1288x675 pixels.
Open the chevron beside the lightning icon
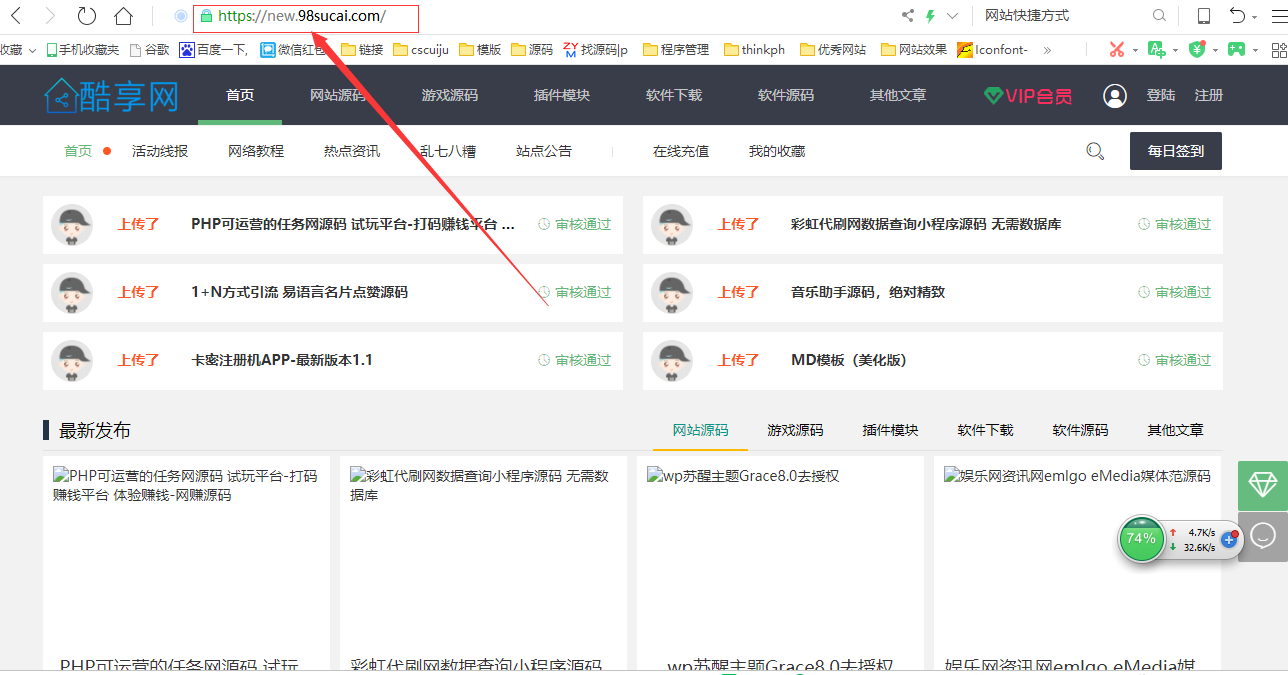[x=950, y=13]
